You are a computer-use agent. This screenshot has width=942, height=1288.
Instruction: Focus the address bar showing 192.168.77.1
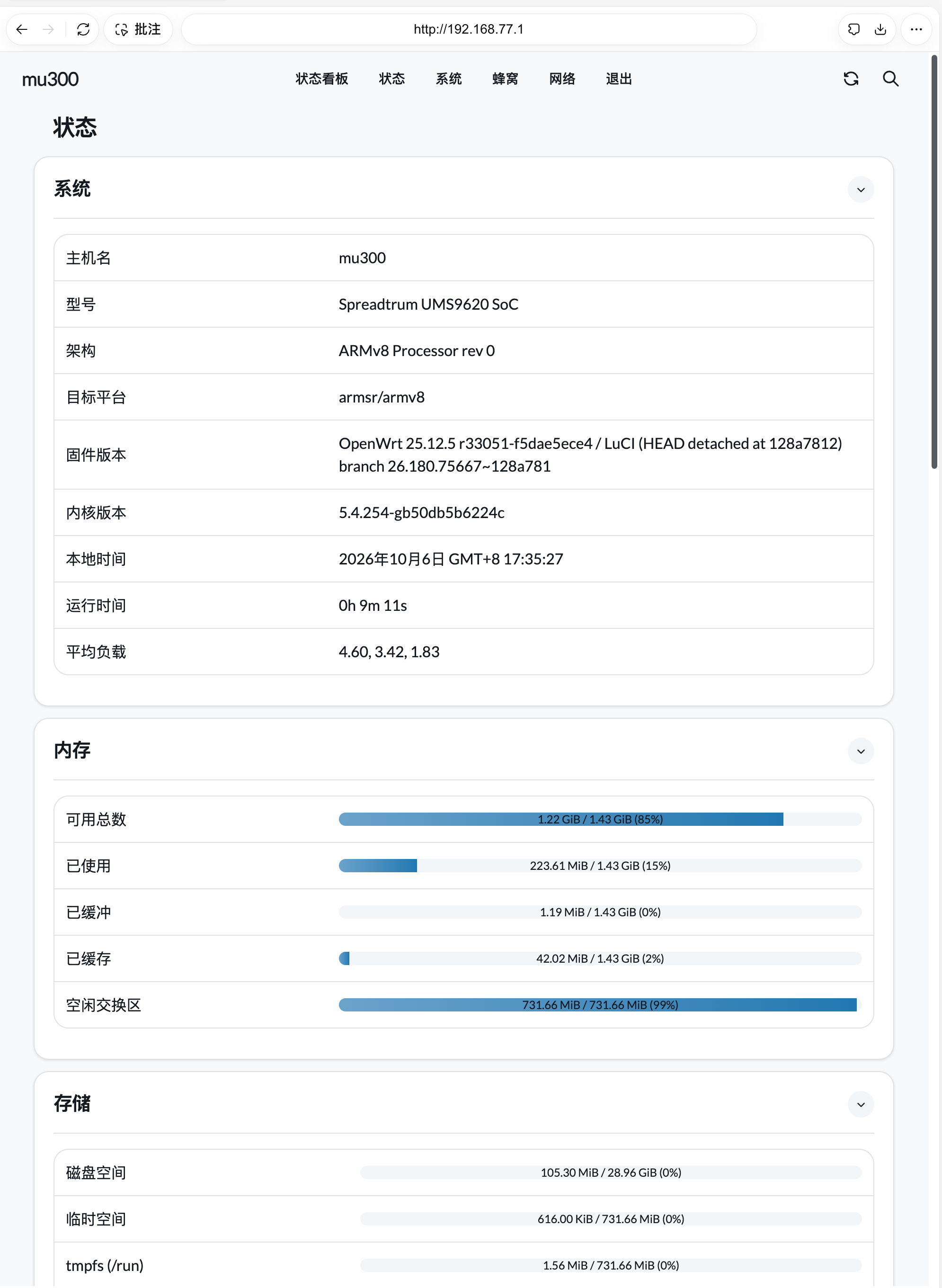click(469, 29)
